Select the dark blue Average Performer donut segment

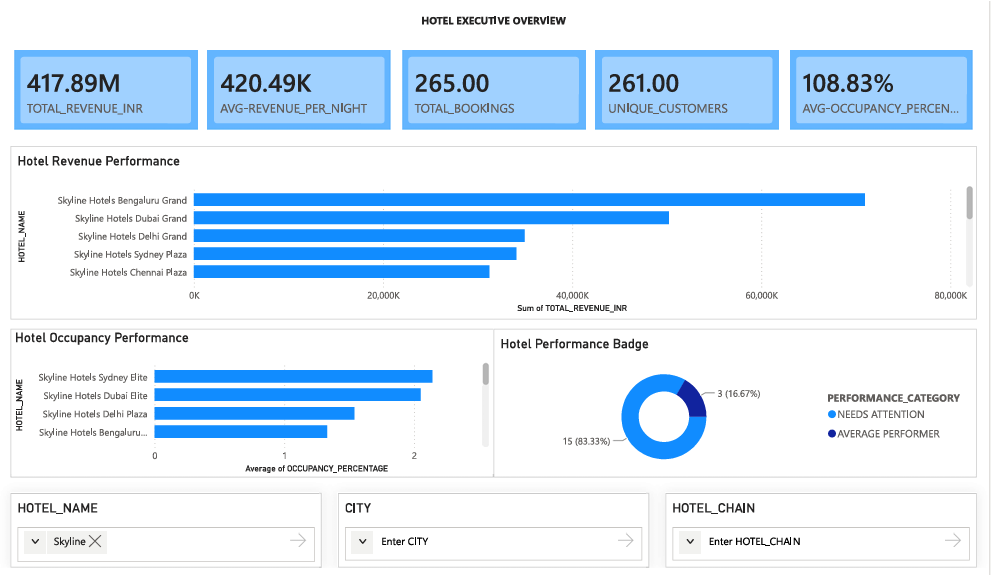point(693,399)
